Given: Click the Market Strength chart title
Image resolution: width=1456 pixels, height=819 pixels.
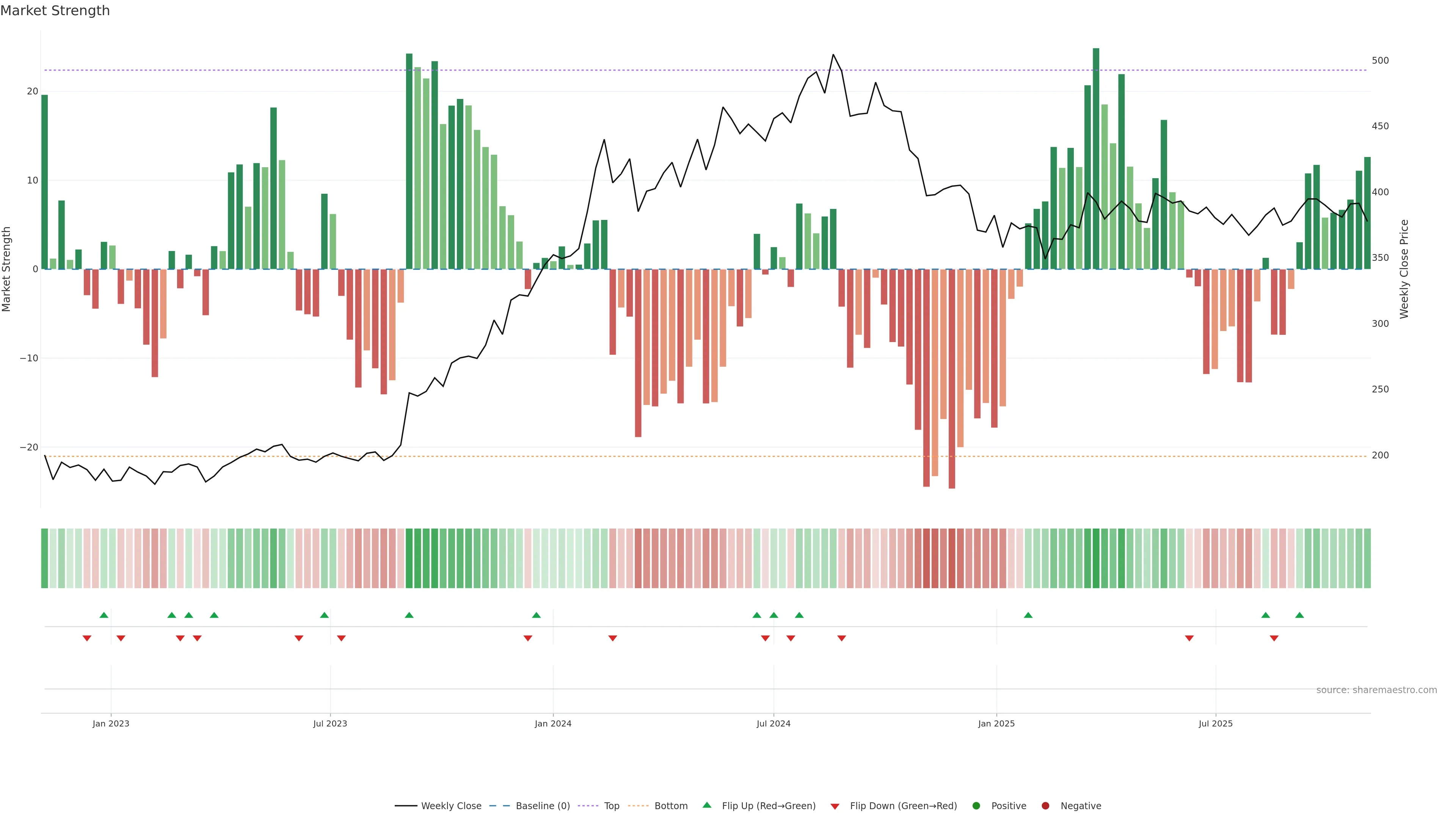Looking at the screenshot, I should [55, 11].
